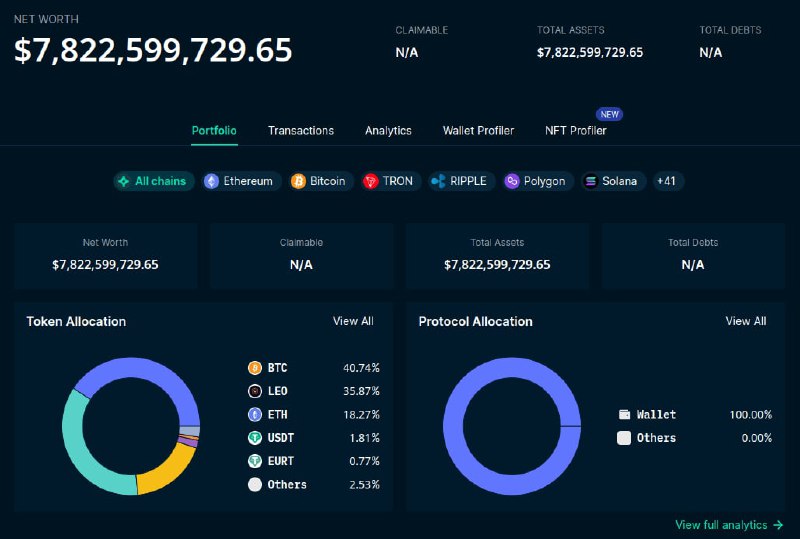Click the Solana chain logo icon
Image resolution: width=800 pixels, height=539 pixels.
point(590,181)
